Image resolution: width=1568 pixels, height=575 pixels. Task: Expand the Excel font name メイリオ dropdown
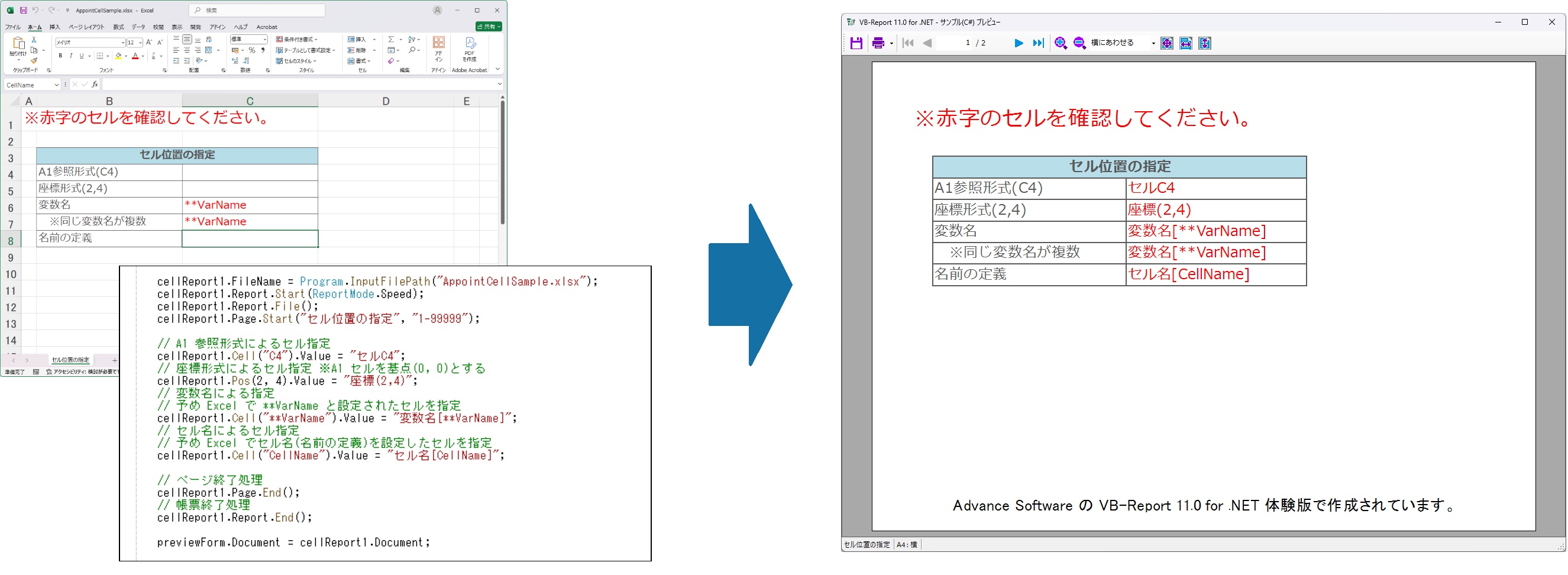122,43
